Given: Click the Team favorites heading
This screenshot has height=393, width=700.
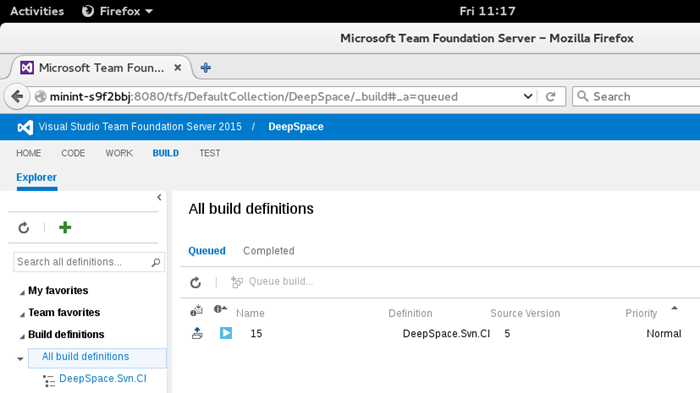Looking at the screenshot, I should click(64, 312).
